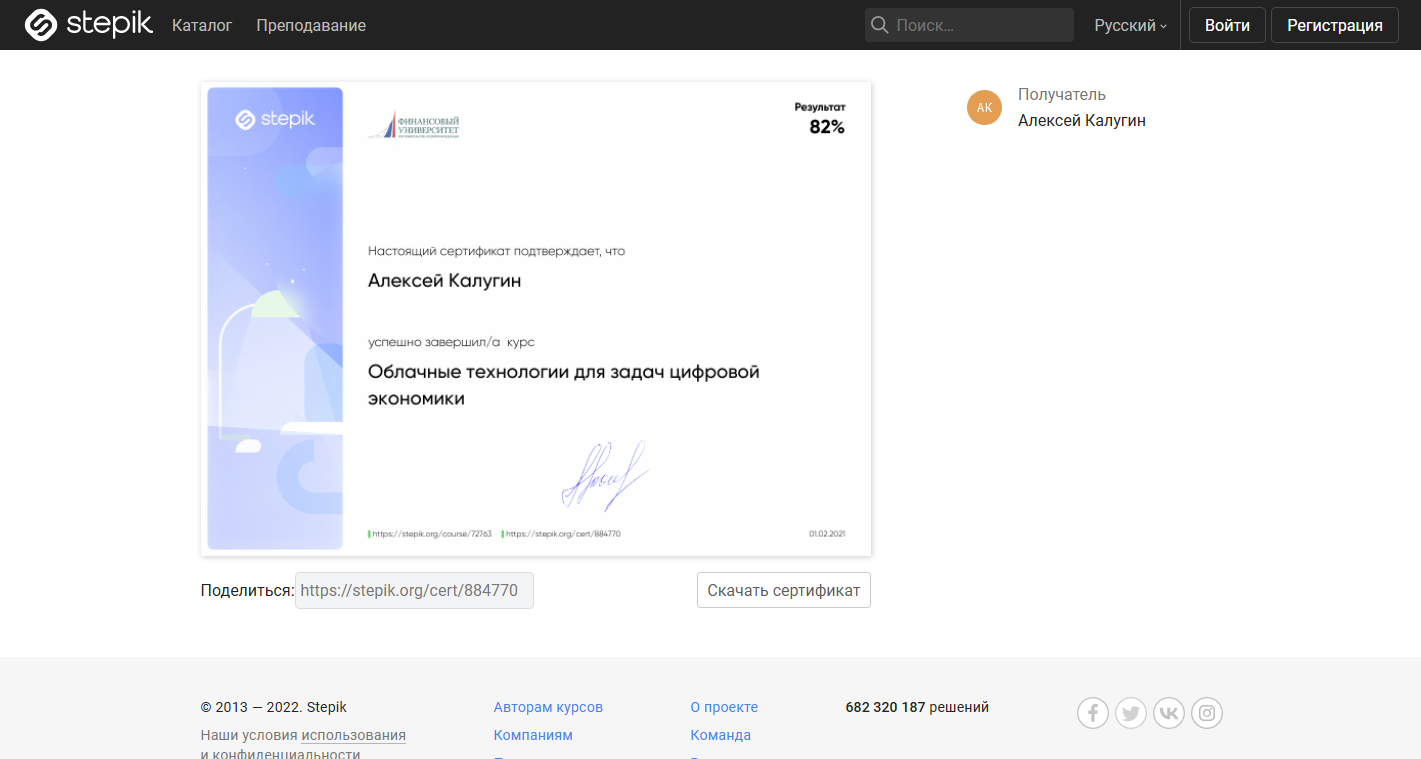This screenshot has width=1421, height=759.
Task: Open VK page via footer icon
Action: pos(1168,712)
